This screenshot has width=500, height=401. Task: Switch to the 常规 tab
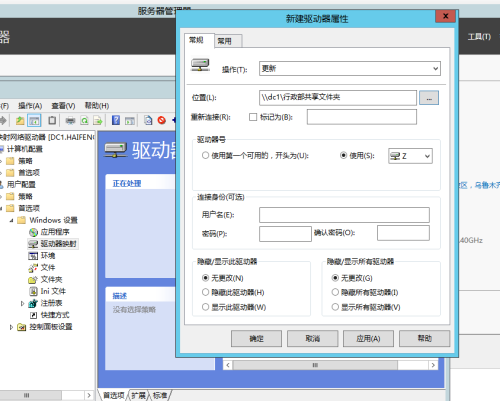[x=199, y=40]
